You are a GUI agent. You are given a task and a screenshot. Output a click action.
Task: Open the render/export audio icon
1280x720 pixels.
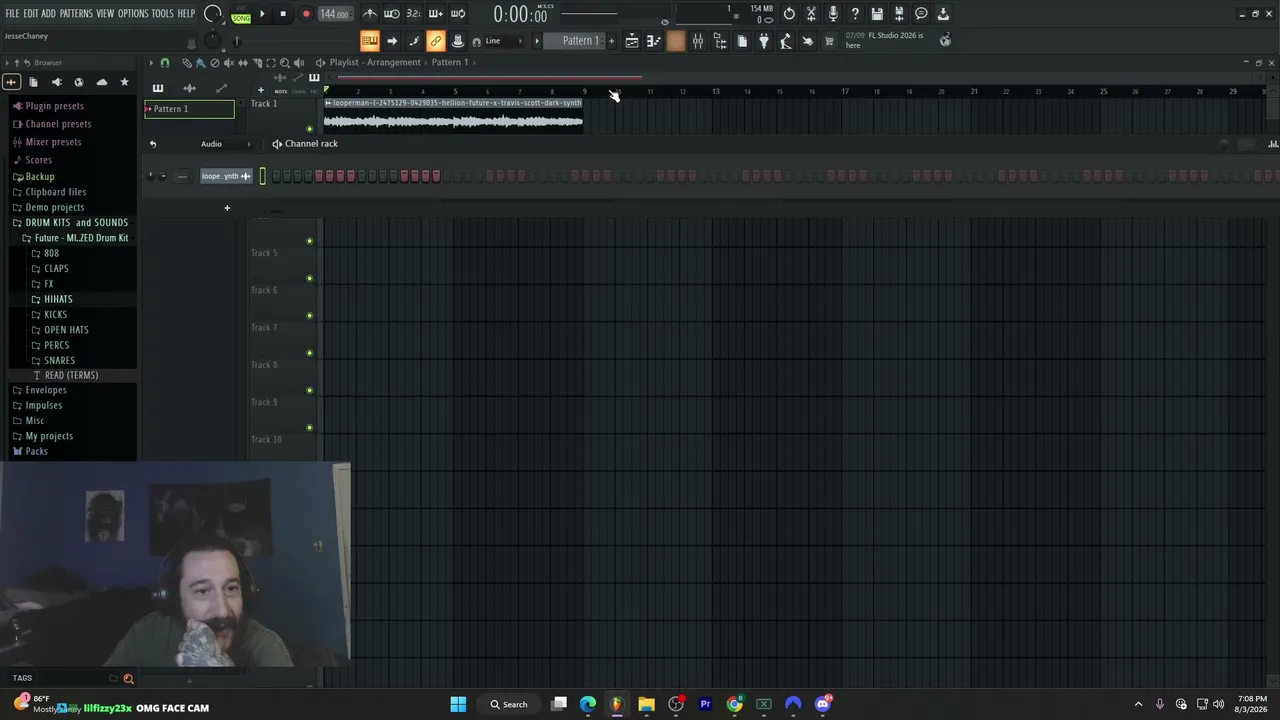point(899,14)
